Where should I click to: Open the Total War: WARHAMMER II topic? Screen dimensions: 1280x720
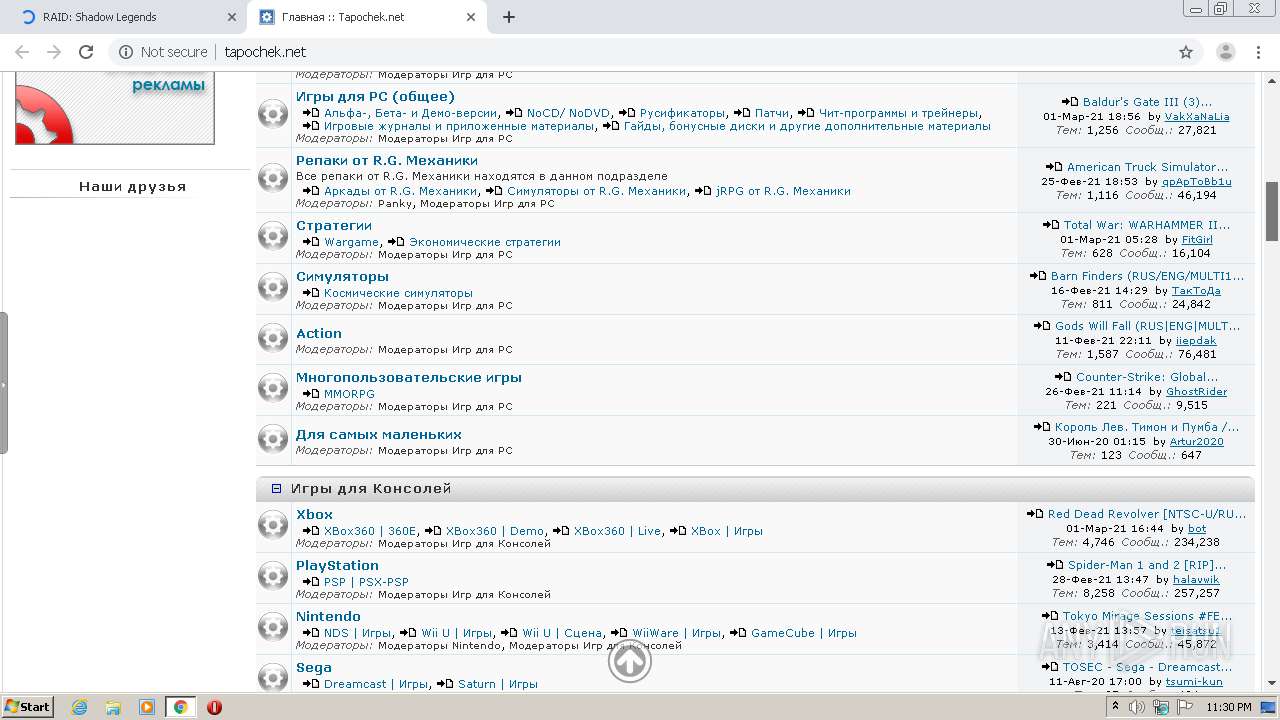(1147, 225)
